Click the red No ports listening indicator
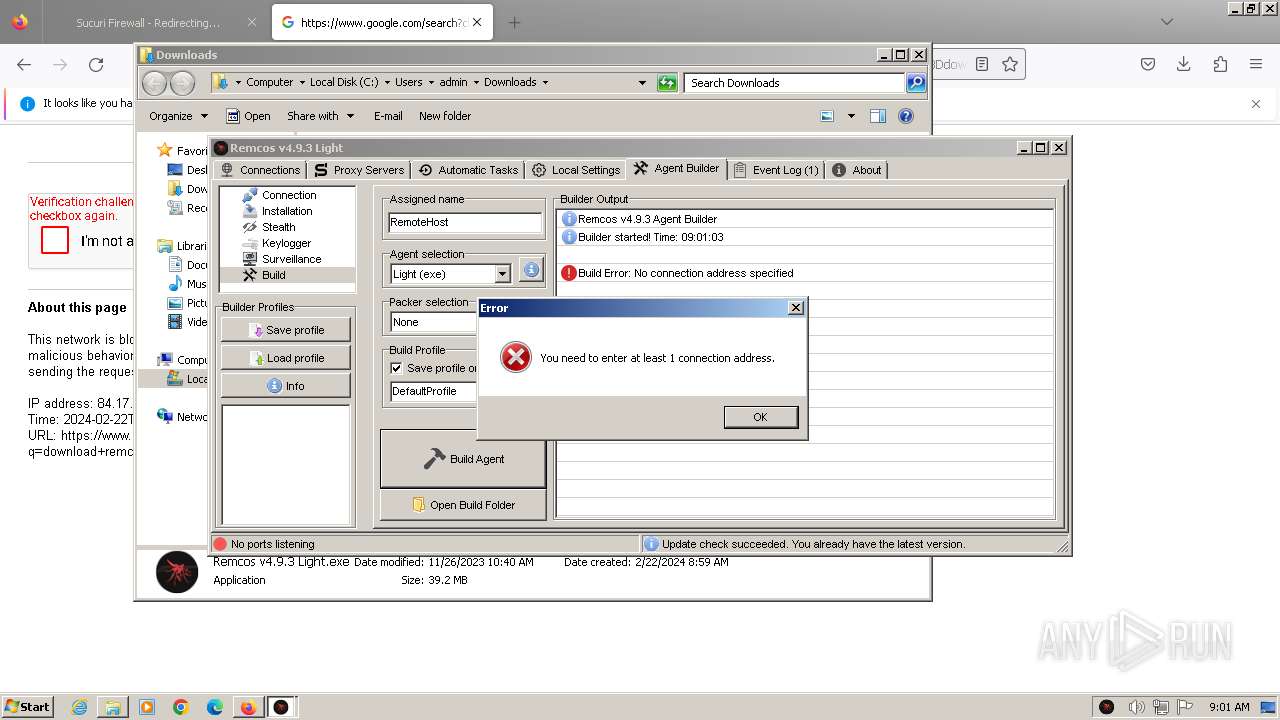This screenshot has width=1280, height=720. click(220, 544)
